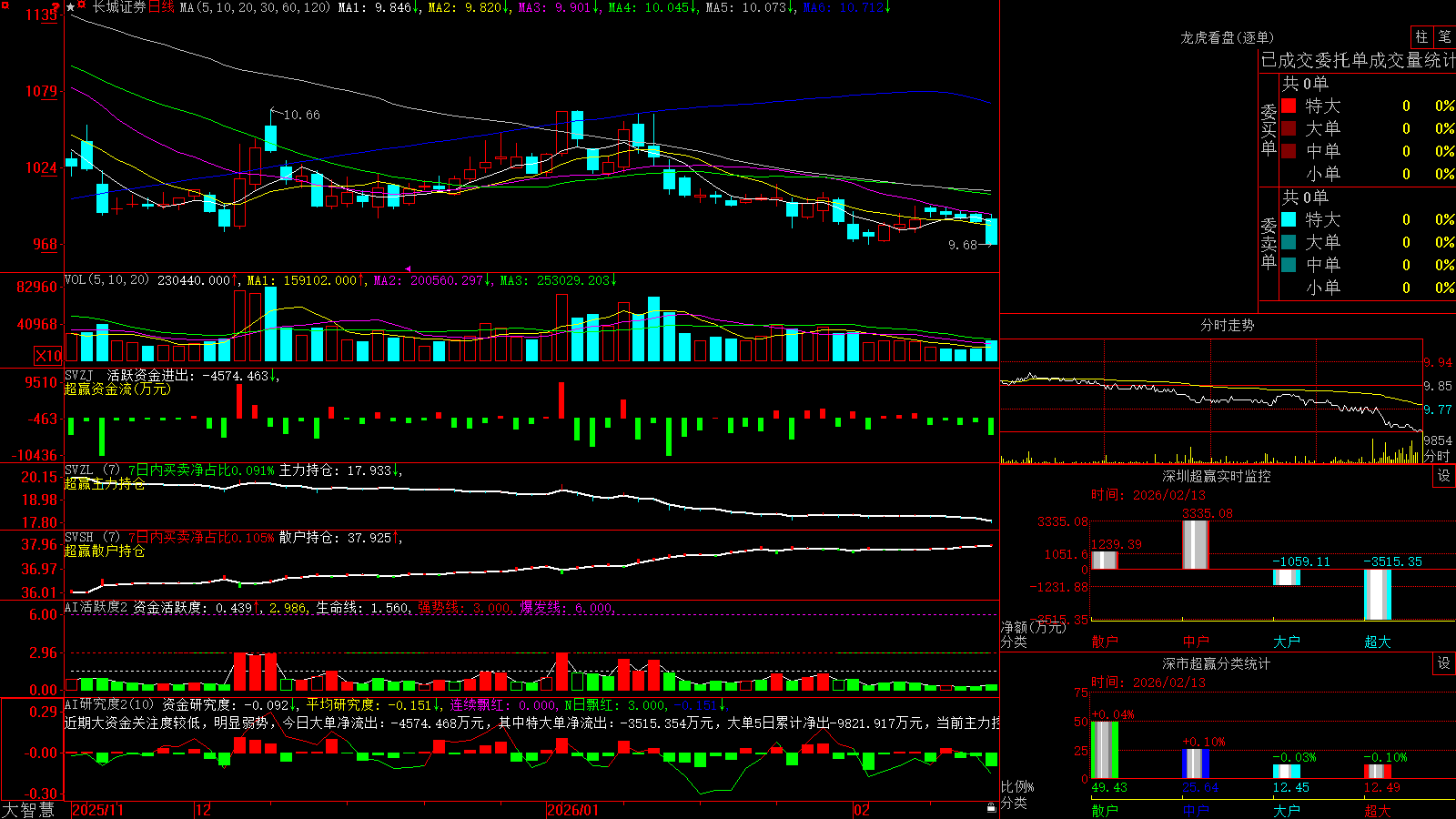Click the small red square icon at top-left corner

click(5, 5)
